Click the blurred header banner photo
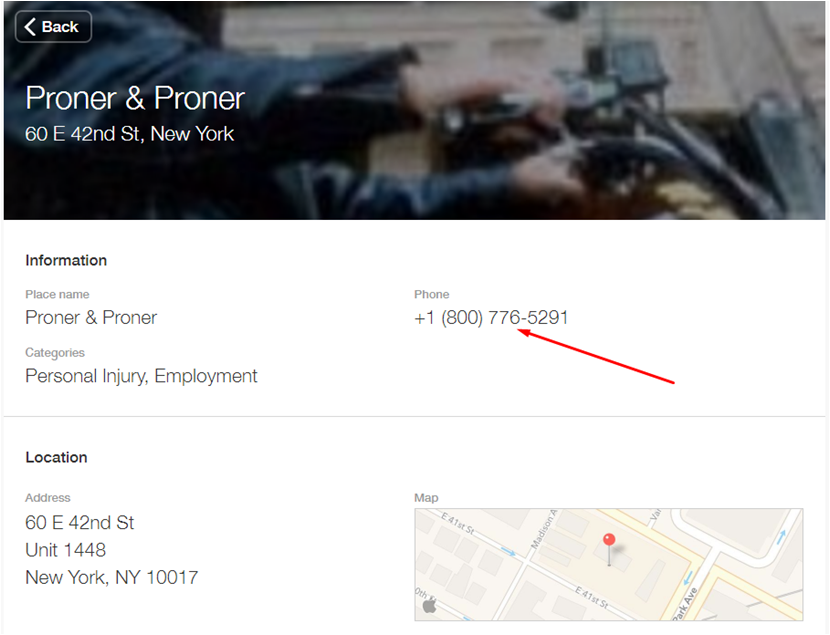 click(x=414, y=111)
